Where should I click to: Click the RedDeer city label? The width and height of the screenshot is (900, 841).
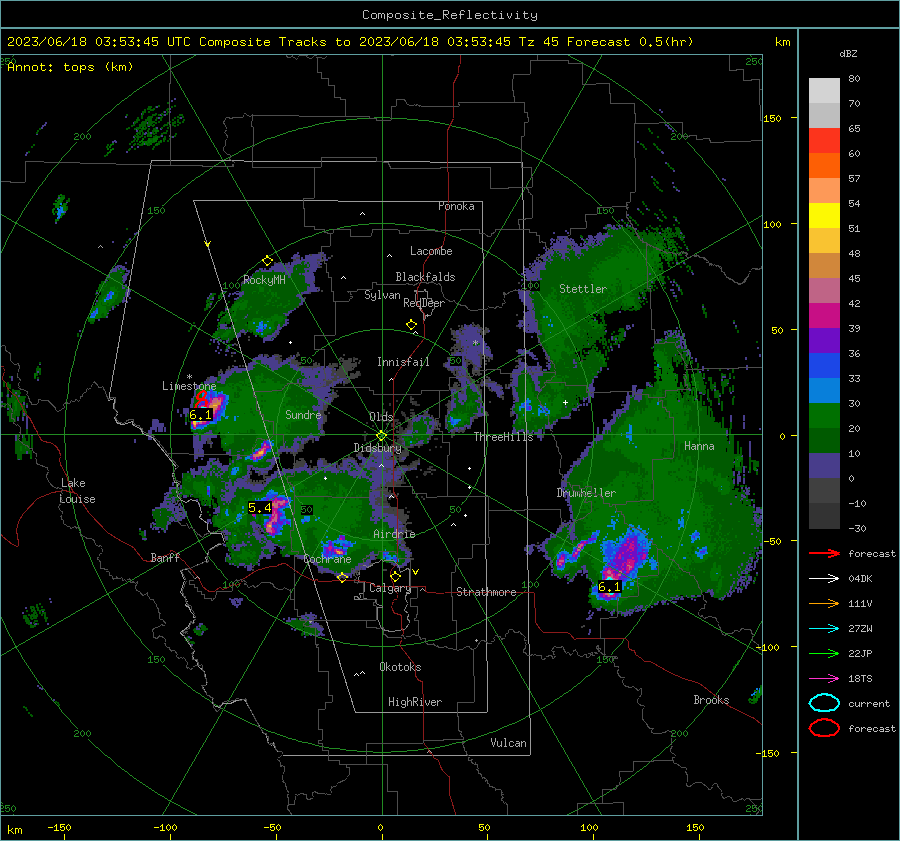click(x=424, y=303)
